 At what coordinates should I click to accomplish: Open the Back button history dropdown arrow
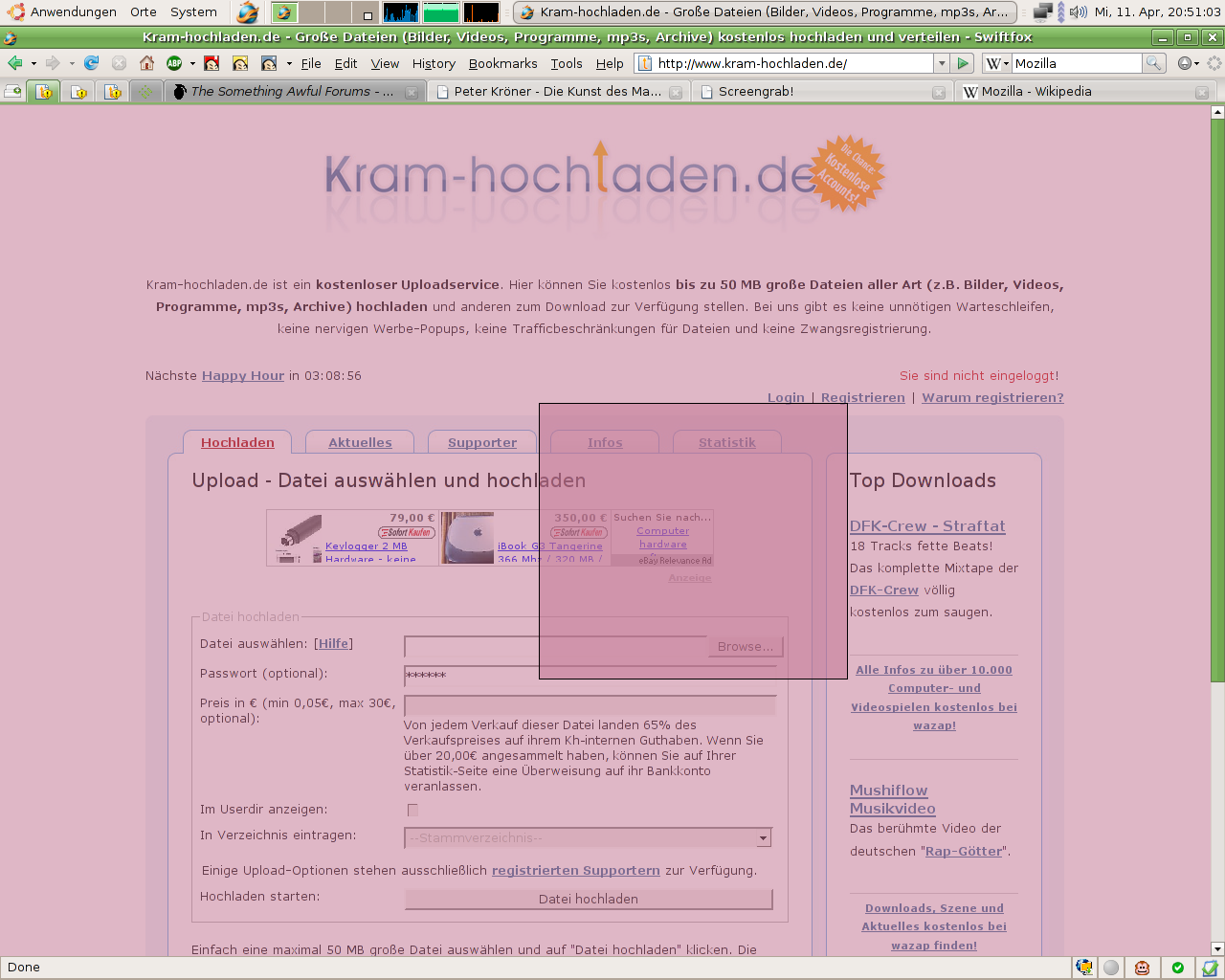33,63
